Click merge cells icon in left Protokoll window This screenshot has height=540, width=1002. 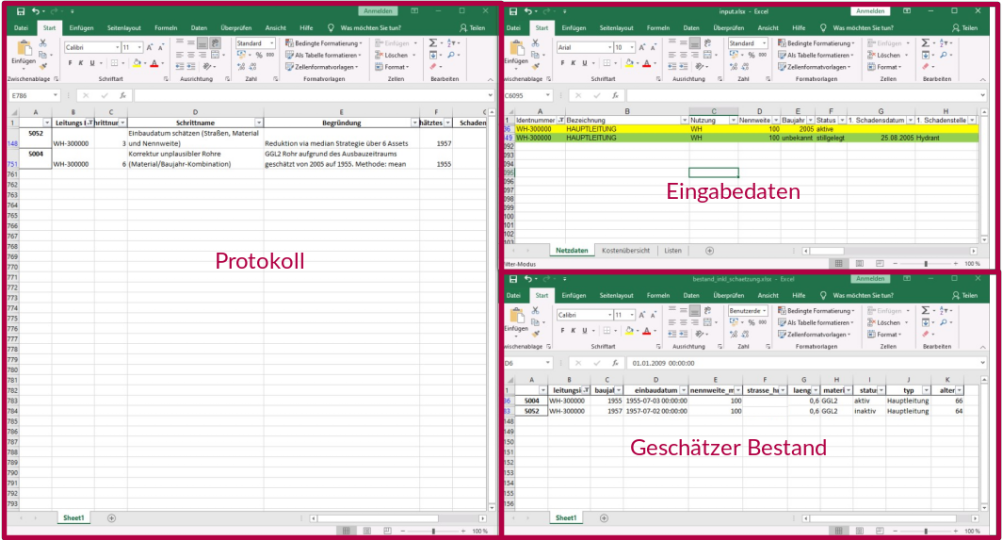click(x=215, y=55)
